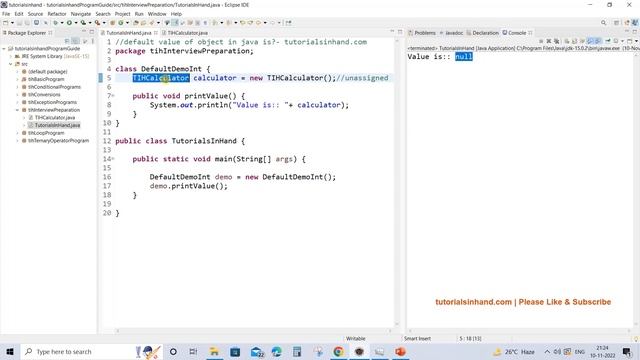Maximize the editor area
Image resolution: width=640 pixels, height=360 pixels.
(400, 31)
